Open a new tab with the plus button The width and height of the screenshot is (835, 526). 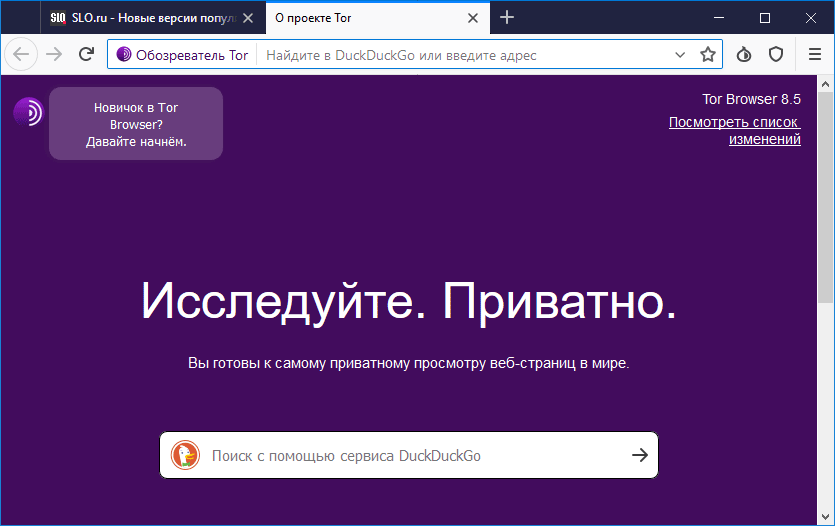[507, 18]
